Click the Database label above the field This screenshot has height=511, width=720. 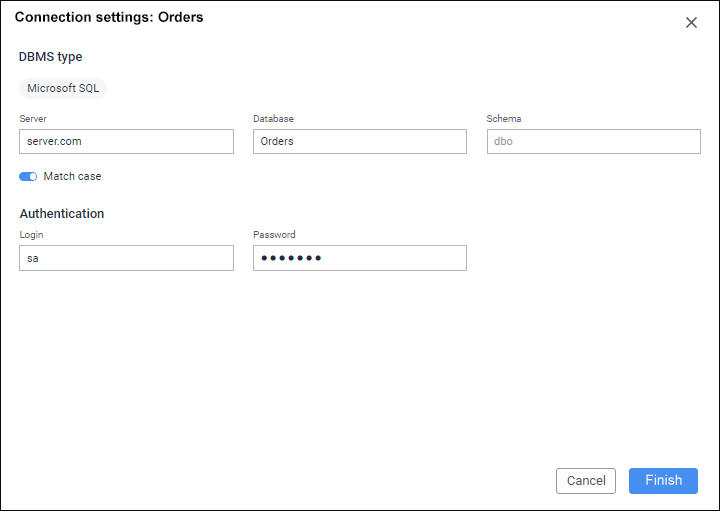(273, 118)
